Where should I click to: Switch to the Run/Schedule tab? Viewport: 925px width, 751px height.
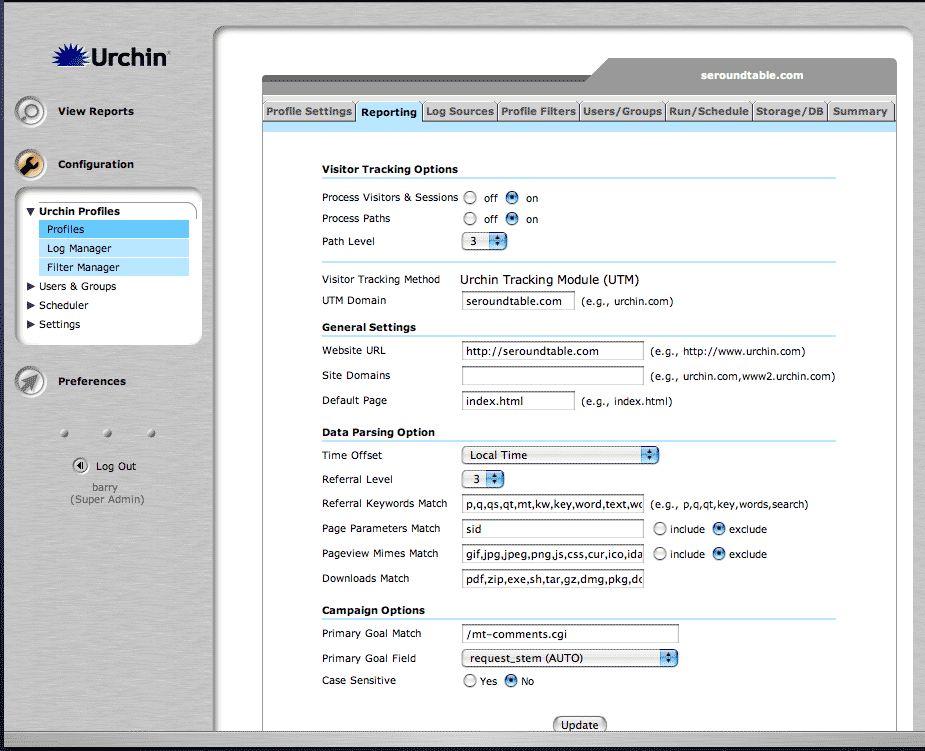tap(708, 111)
